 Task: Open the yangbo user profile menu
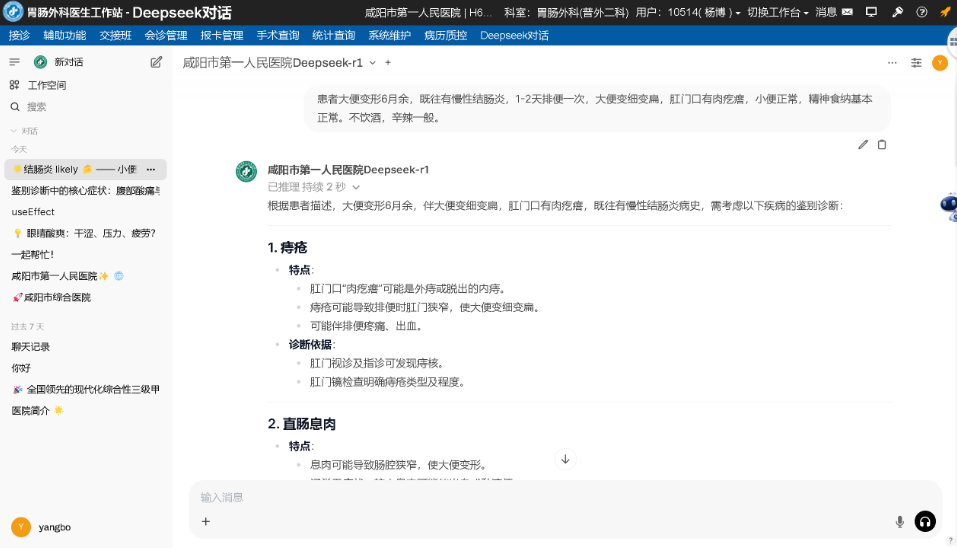point(42,527)
